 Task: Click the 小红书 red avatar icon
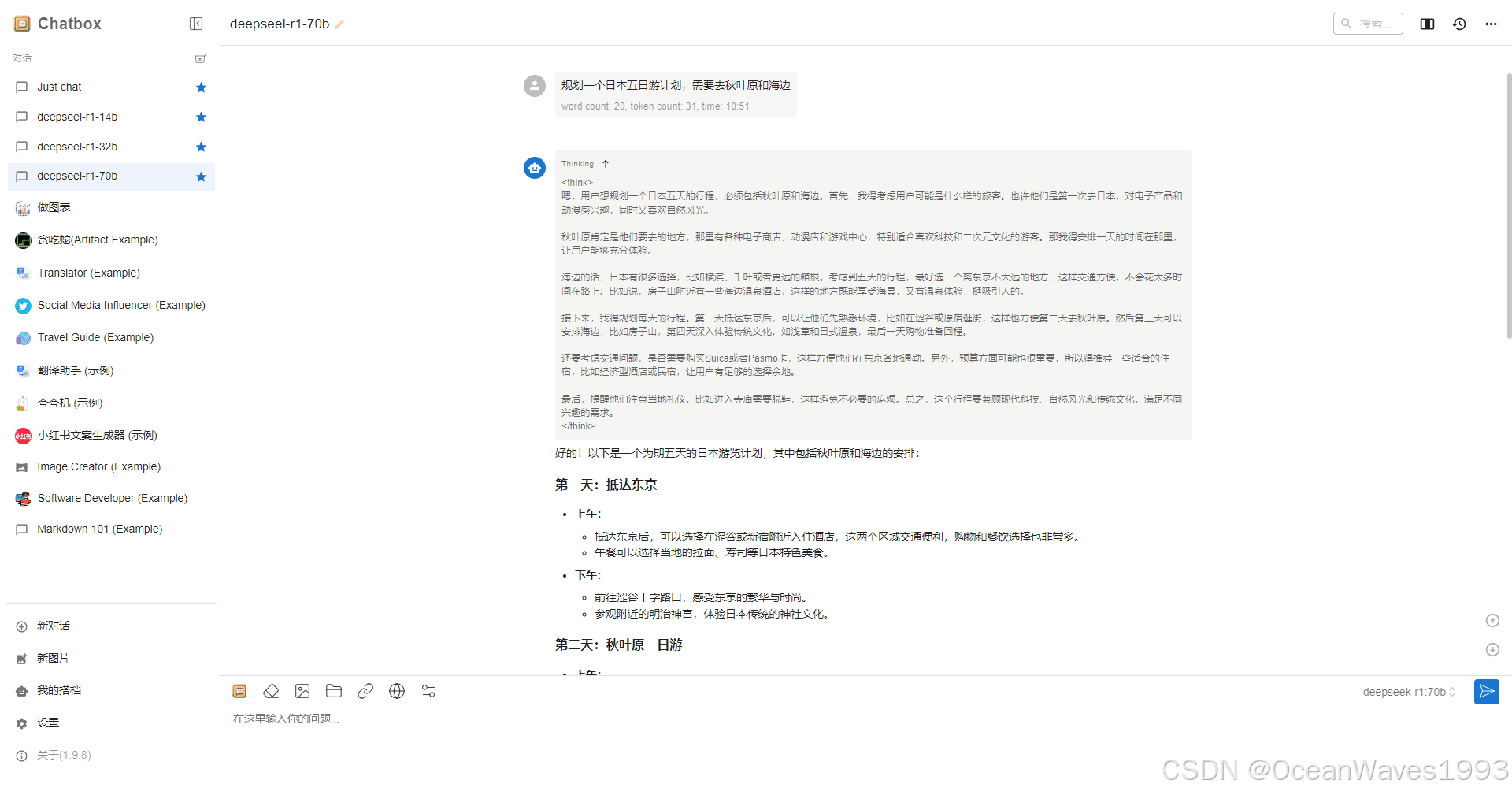click(23, 436)
